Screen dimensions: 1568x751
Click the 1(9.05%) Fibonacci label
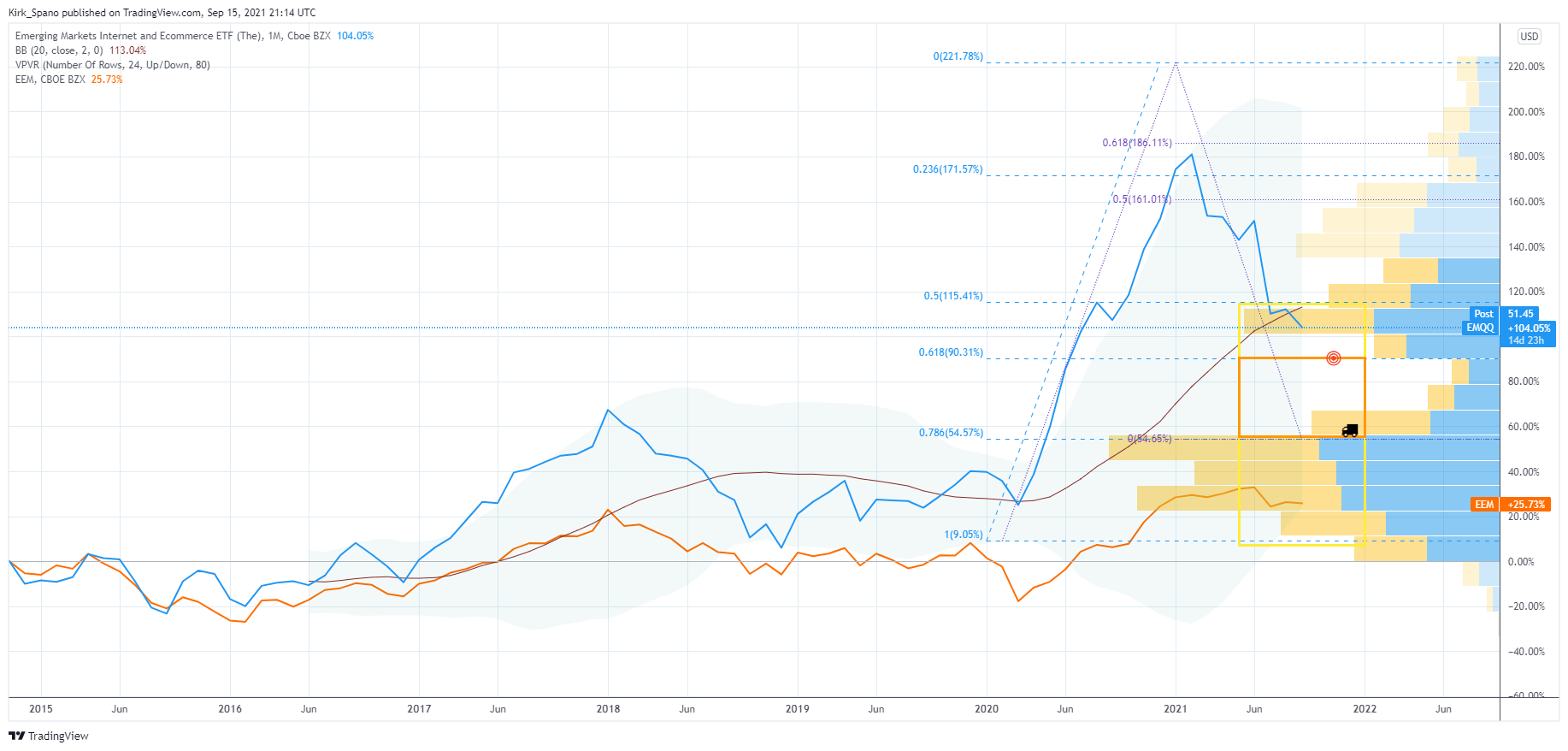pyautogui.click(x=964, y=535)
